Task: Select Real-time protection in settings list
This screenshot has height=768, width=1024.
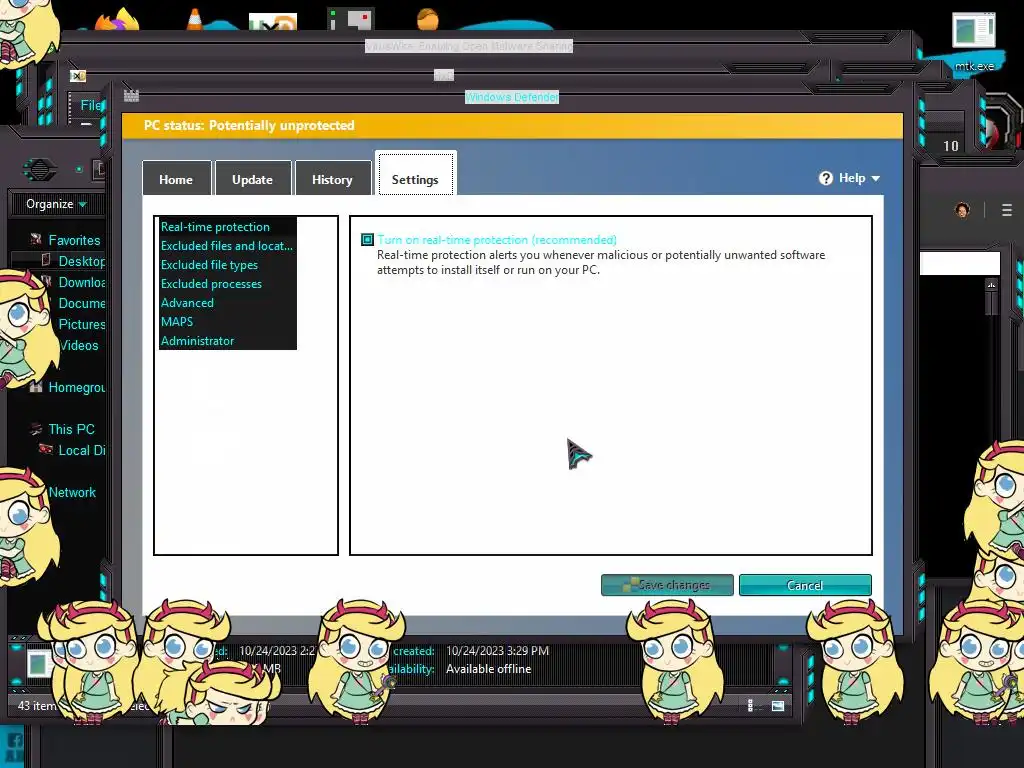Action: [x=215, y=227]
